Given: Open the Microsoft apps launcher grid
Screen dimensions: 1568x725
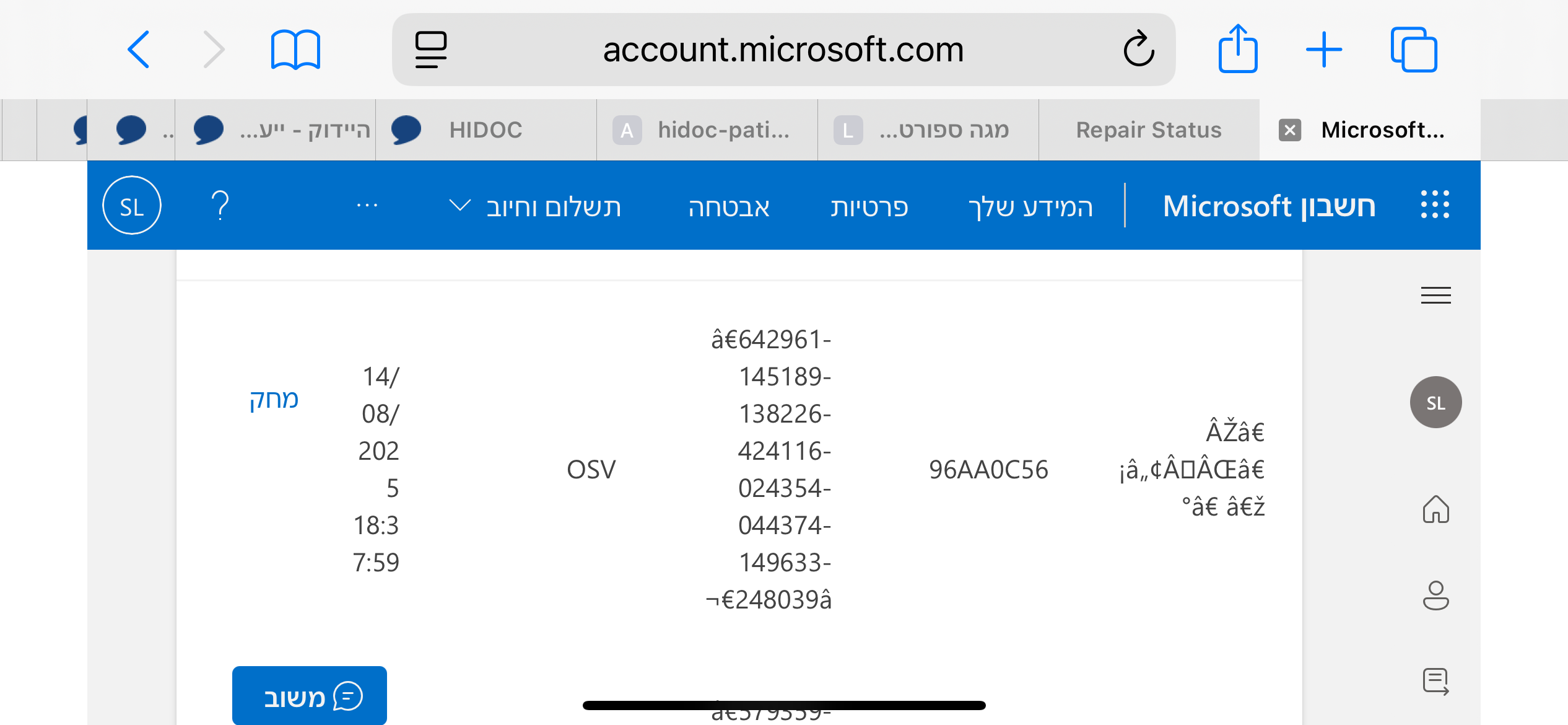Looking at the screenshot, I should click(x=1435, y=204).
